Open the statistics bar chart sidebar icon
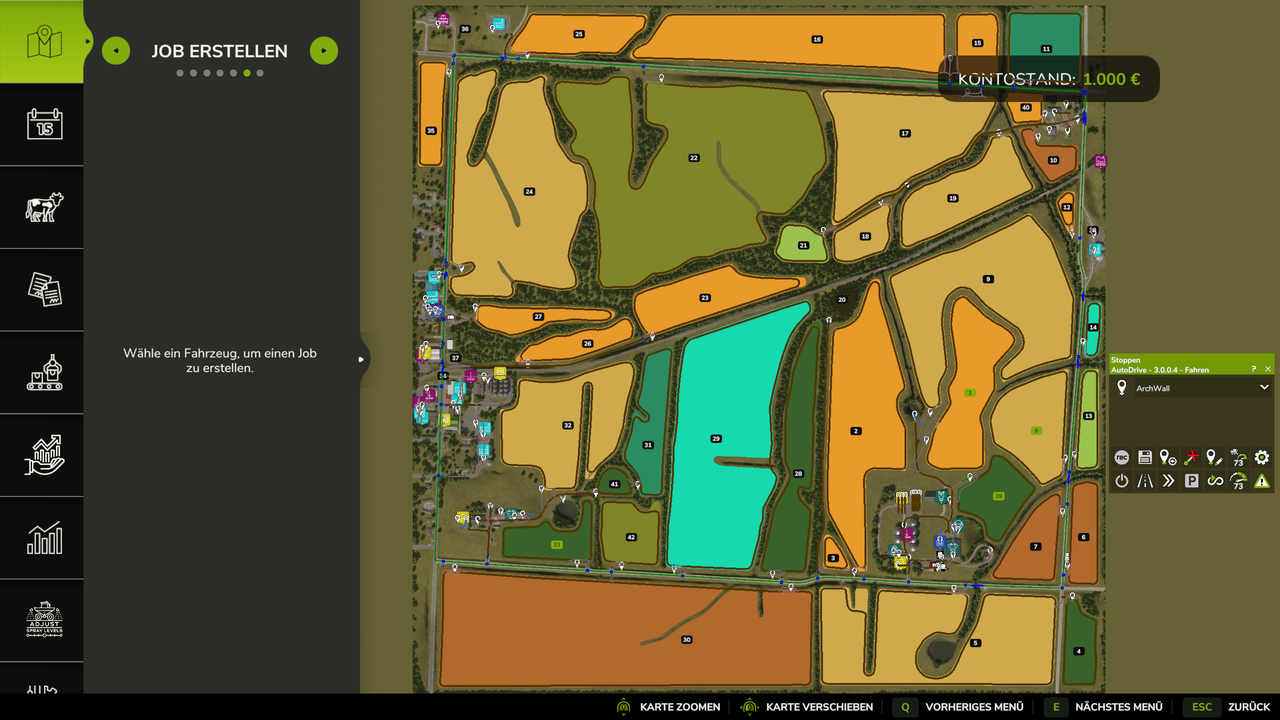Screen dimensions: 1280x720 click(x=44, y=538)
